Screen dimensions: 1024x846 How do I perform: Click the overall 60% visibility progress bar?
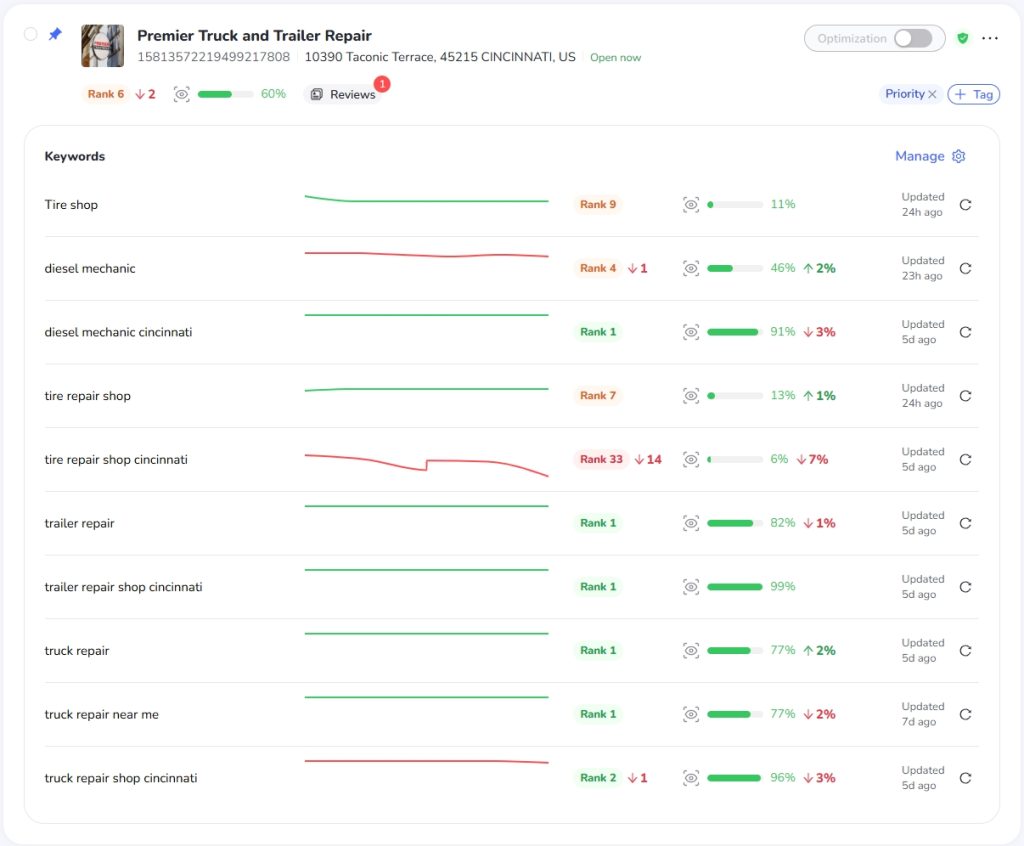(225, 94)
